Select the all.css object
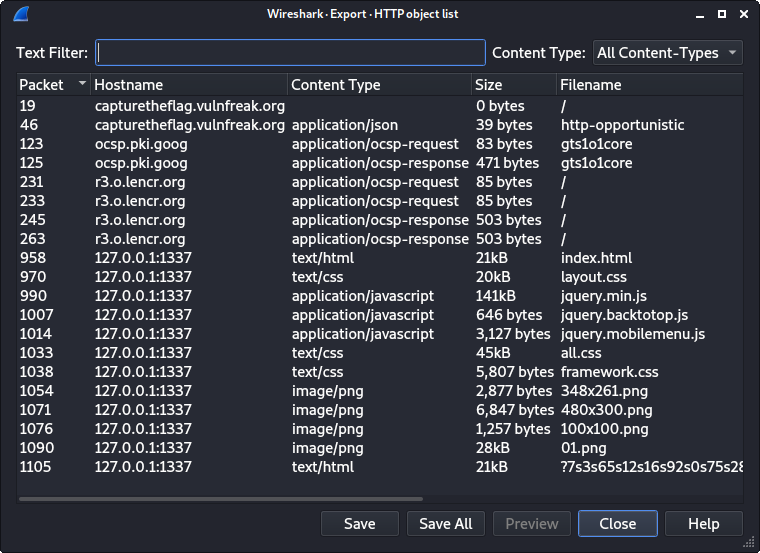Screen dimensions: 760x553 click(x=581, y=353)
